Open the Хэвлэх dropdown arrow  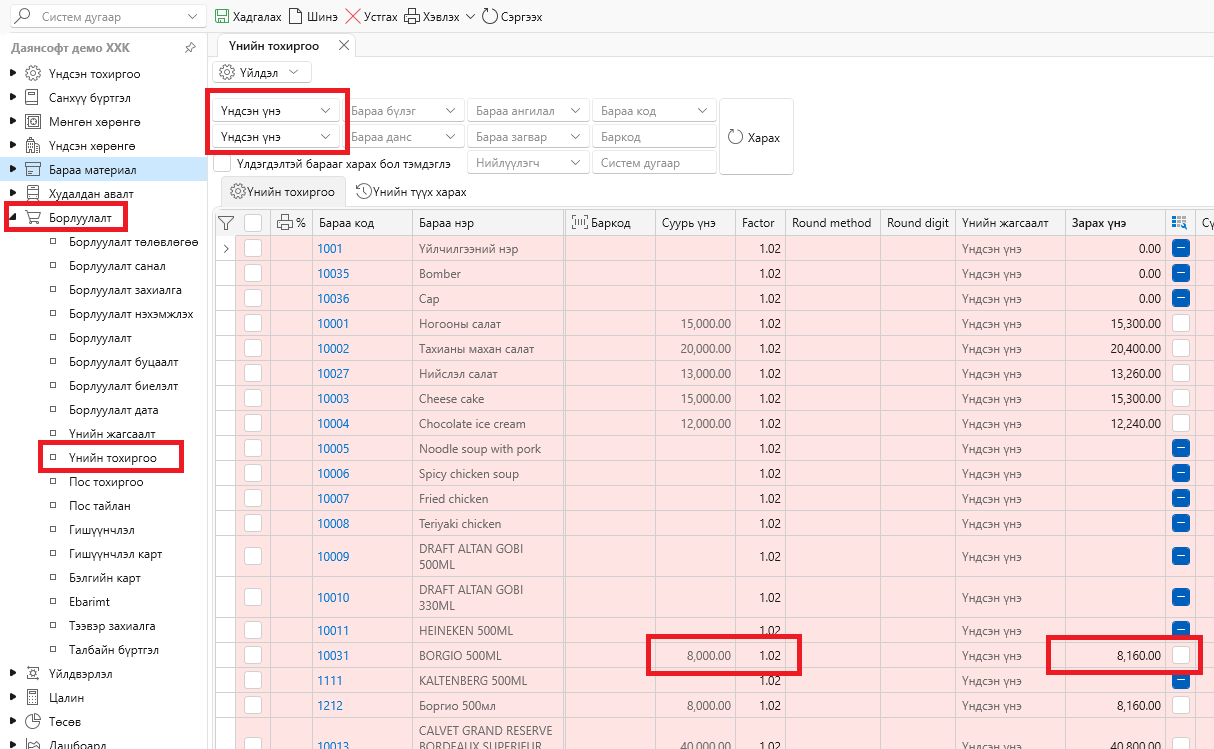470,17
